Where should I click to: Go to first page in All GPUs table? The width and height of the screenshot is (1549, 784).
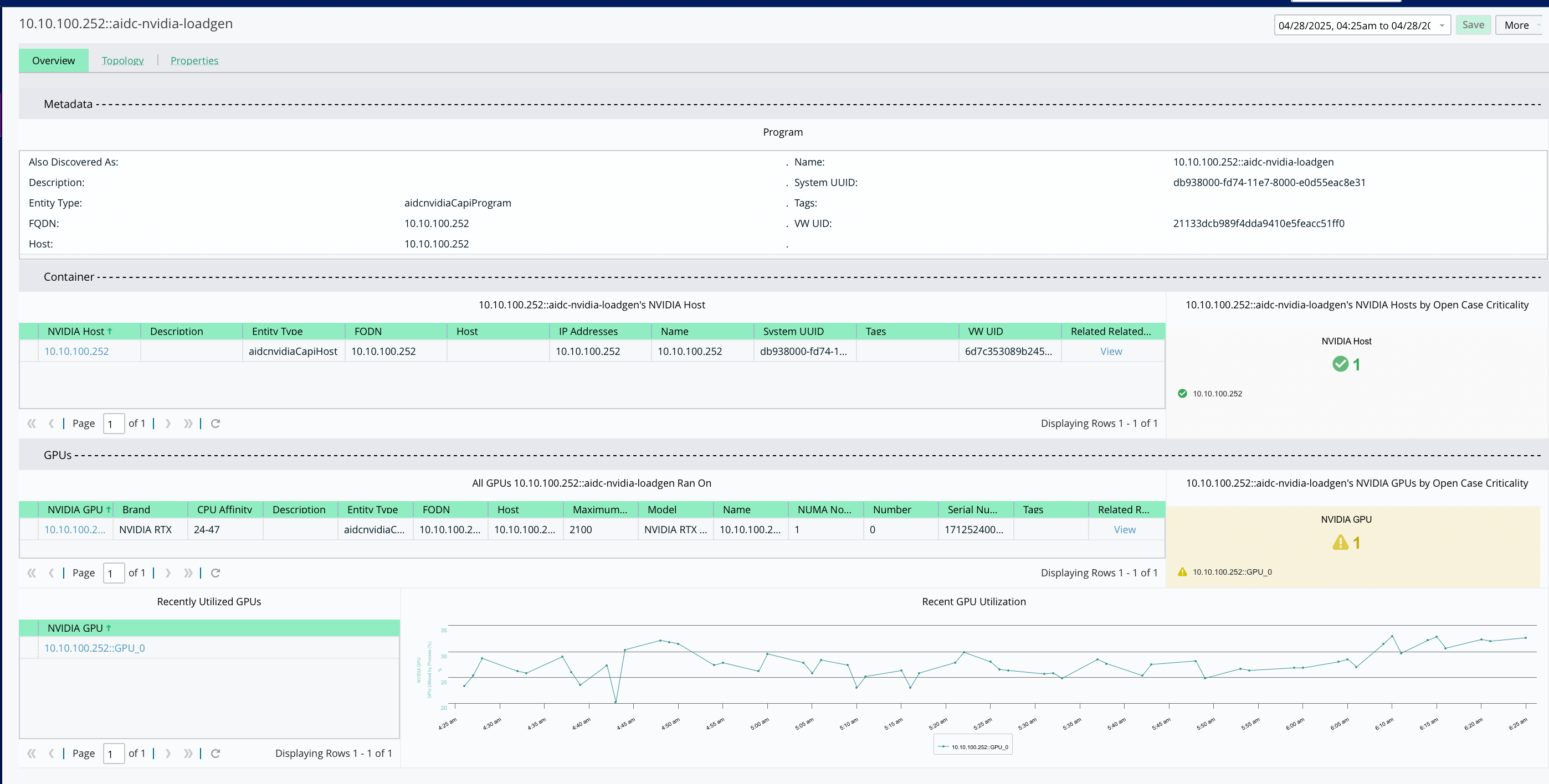31,573
